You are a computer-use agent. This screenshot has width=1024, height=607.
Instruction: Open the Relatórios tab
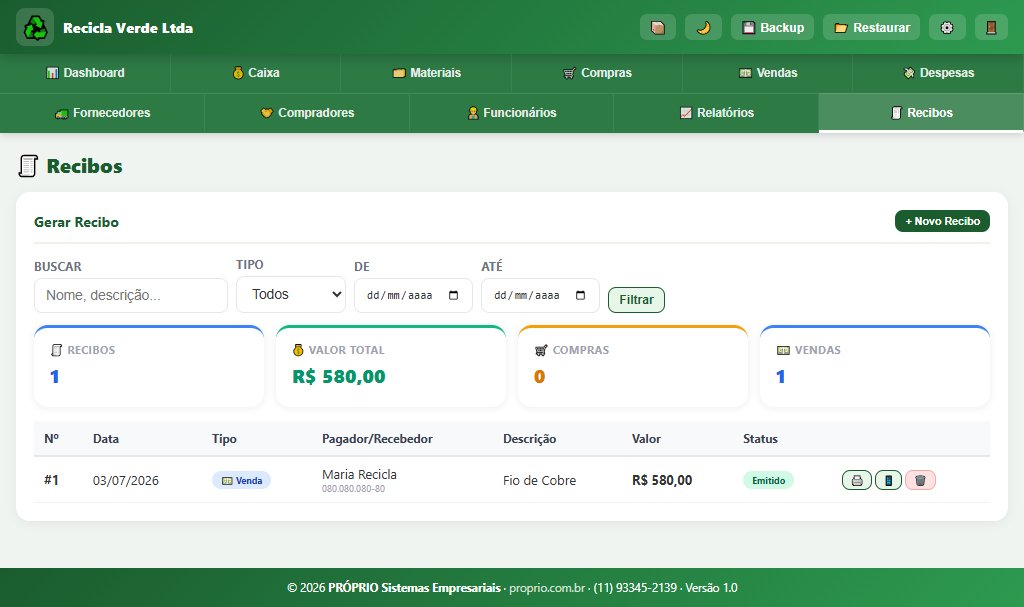coord(716,113)
